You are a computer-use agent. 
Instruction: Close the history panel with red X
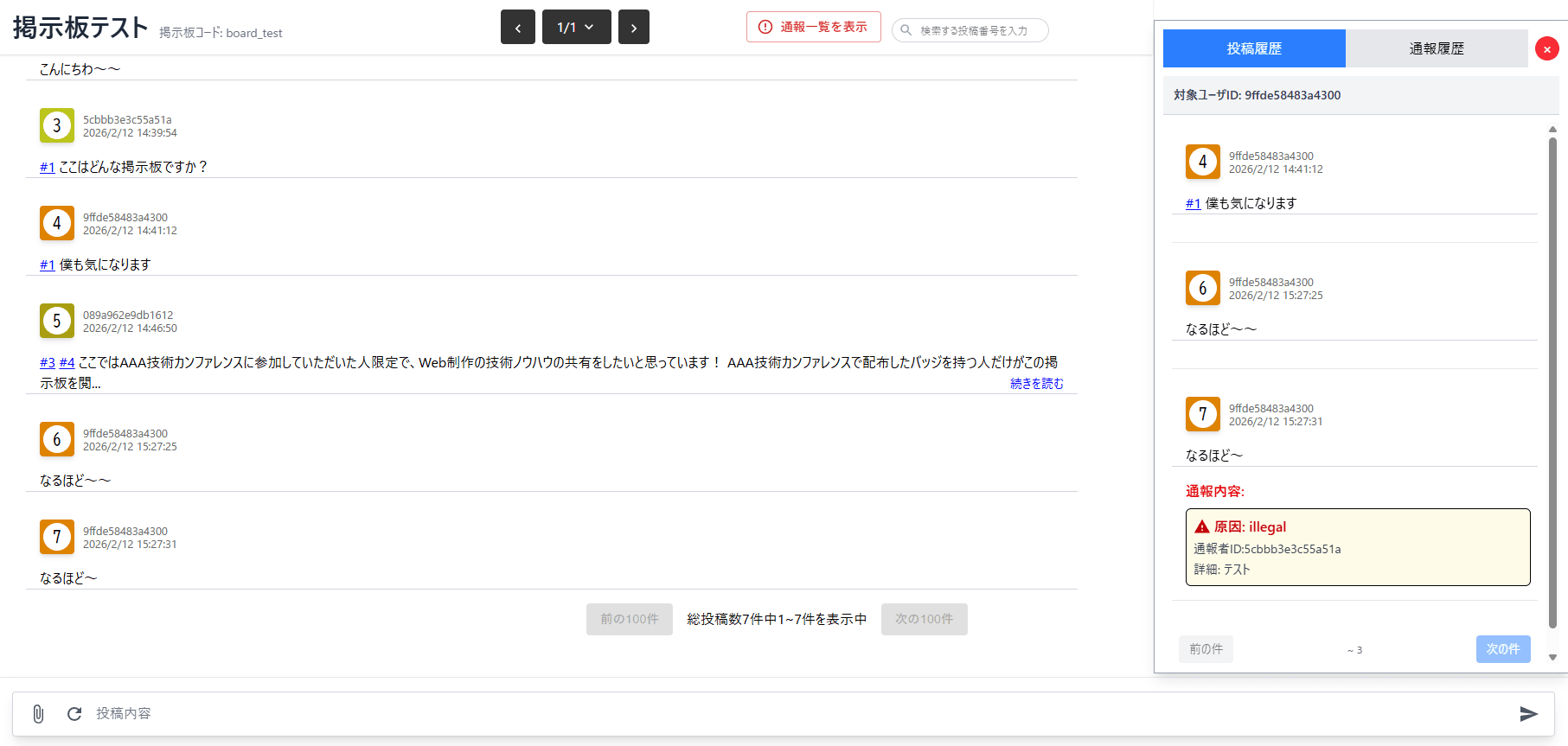tap(1546, 49)
